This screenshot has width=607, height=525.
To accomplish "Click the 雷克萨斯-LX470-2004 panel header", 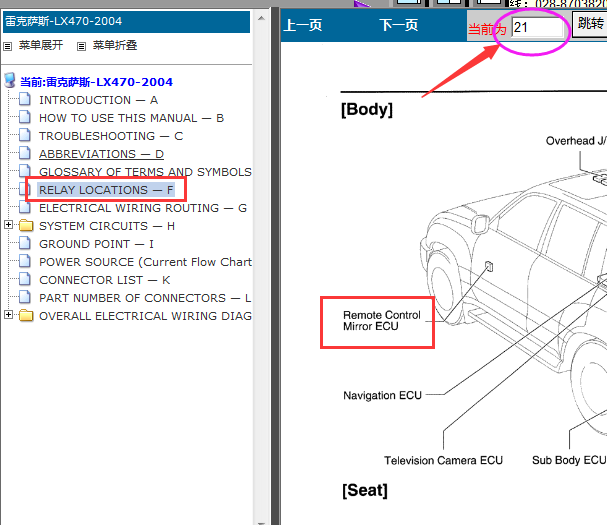I will click(126, 22).
